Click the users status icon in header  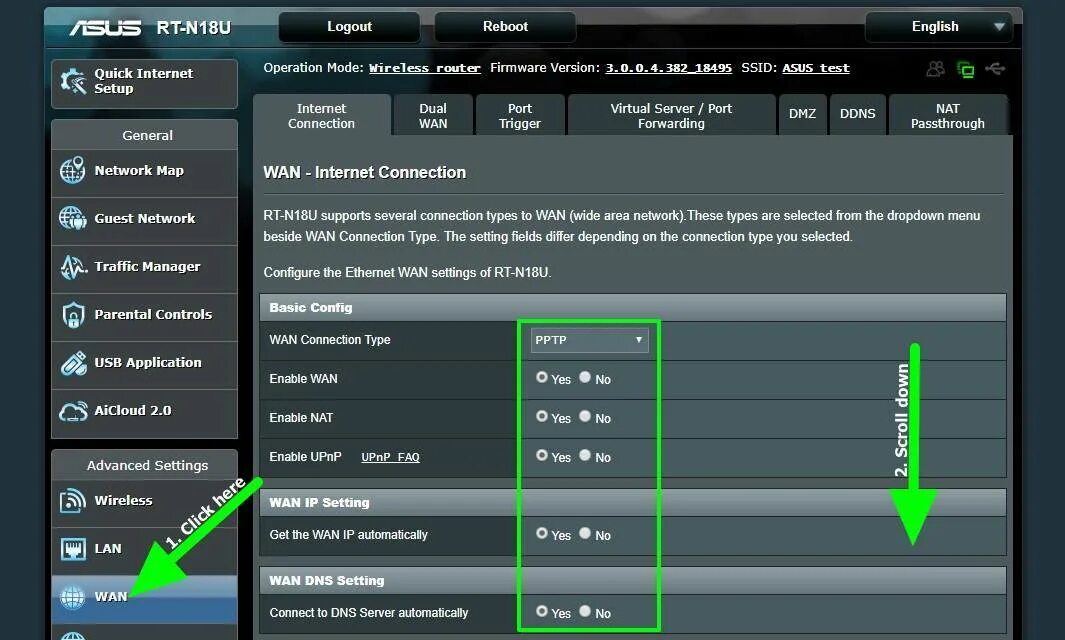click(935, 69)
